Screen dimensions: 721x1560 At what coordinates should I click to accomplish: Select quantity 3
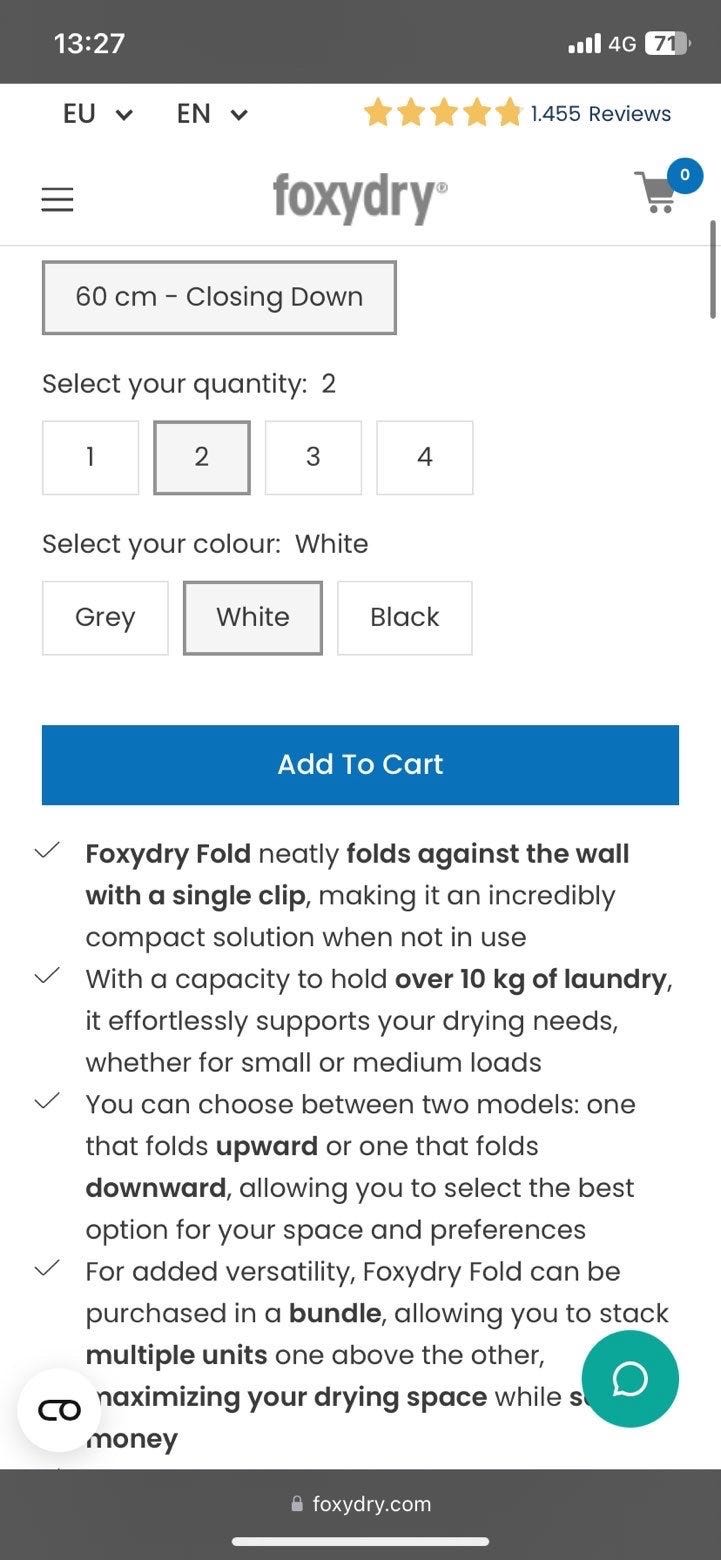coord(313,457)
